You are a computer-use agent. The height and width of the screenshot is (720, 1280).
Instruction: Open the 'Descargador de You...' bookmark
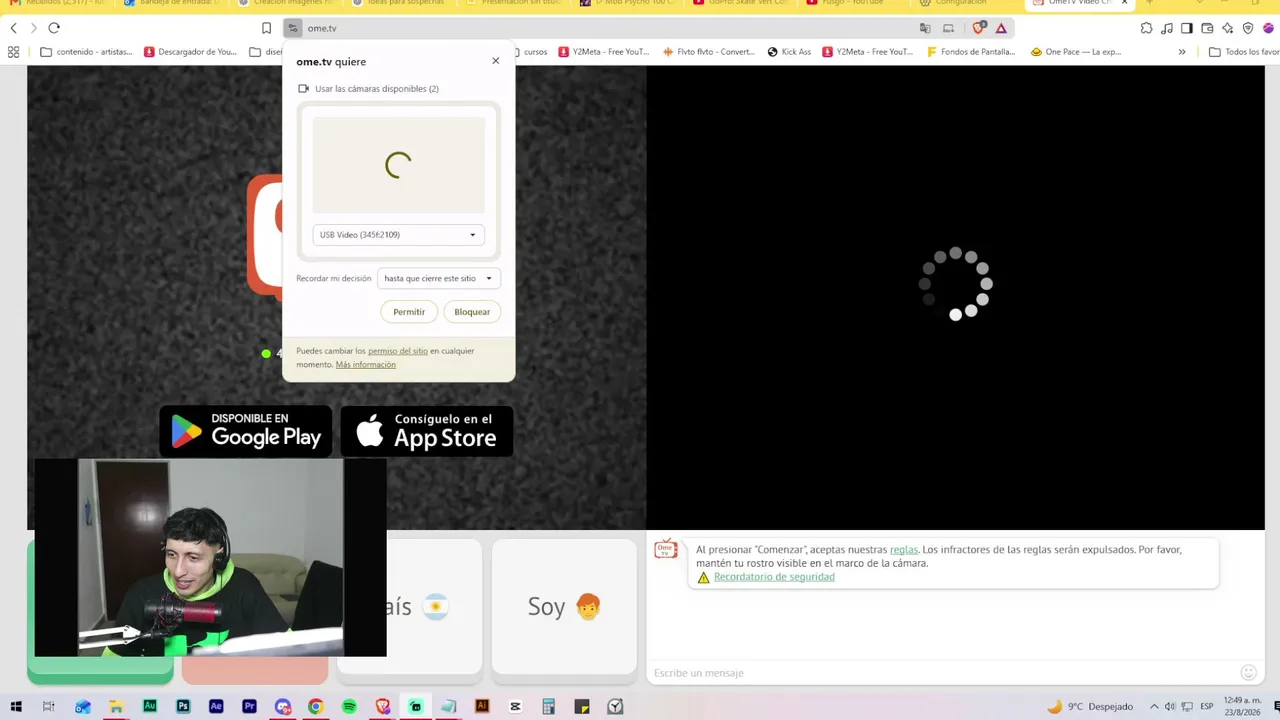190,52
